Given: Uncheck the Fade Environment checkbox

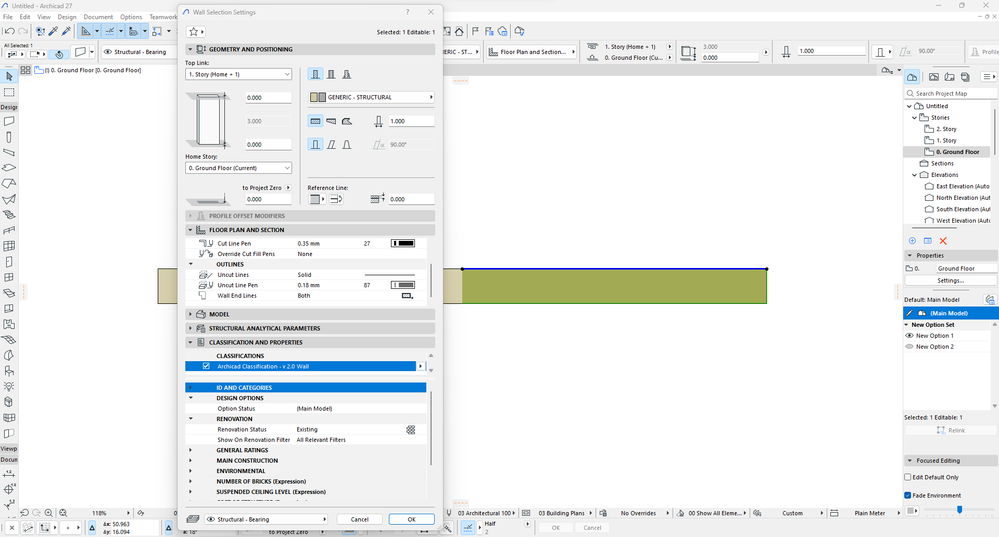Looking at the screenshot, I should pos(908,495).
